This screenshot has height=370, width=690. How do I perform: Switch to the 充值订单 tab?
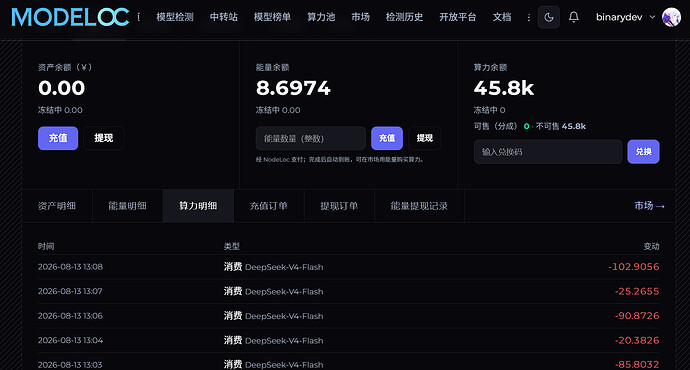(x=268, y=206)
